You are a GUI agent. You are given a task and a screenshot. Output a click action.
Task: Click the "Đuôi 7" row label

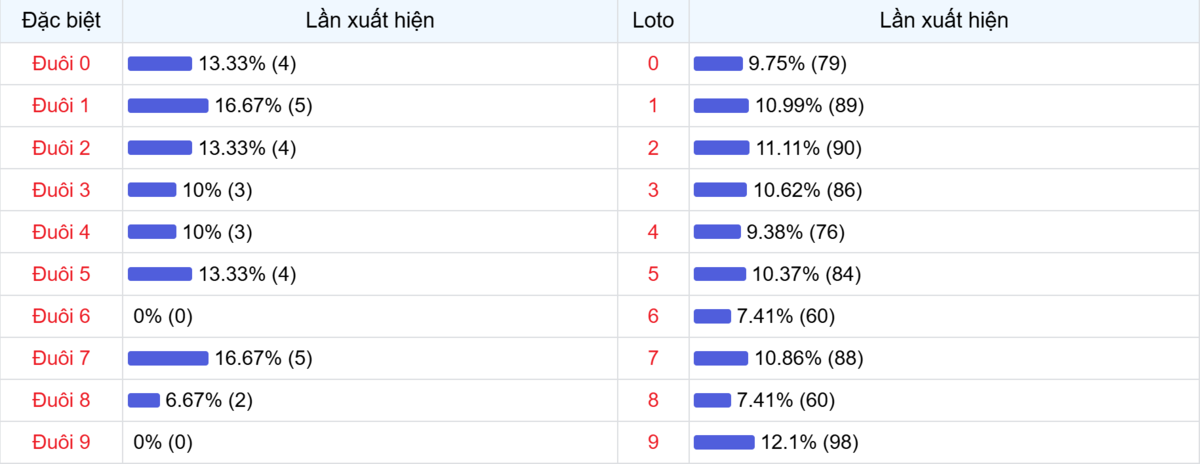pyautogui.click(x=61, y=358)
